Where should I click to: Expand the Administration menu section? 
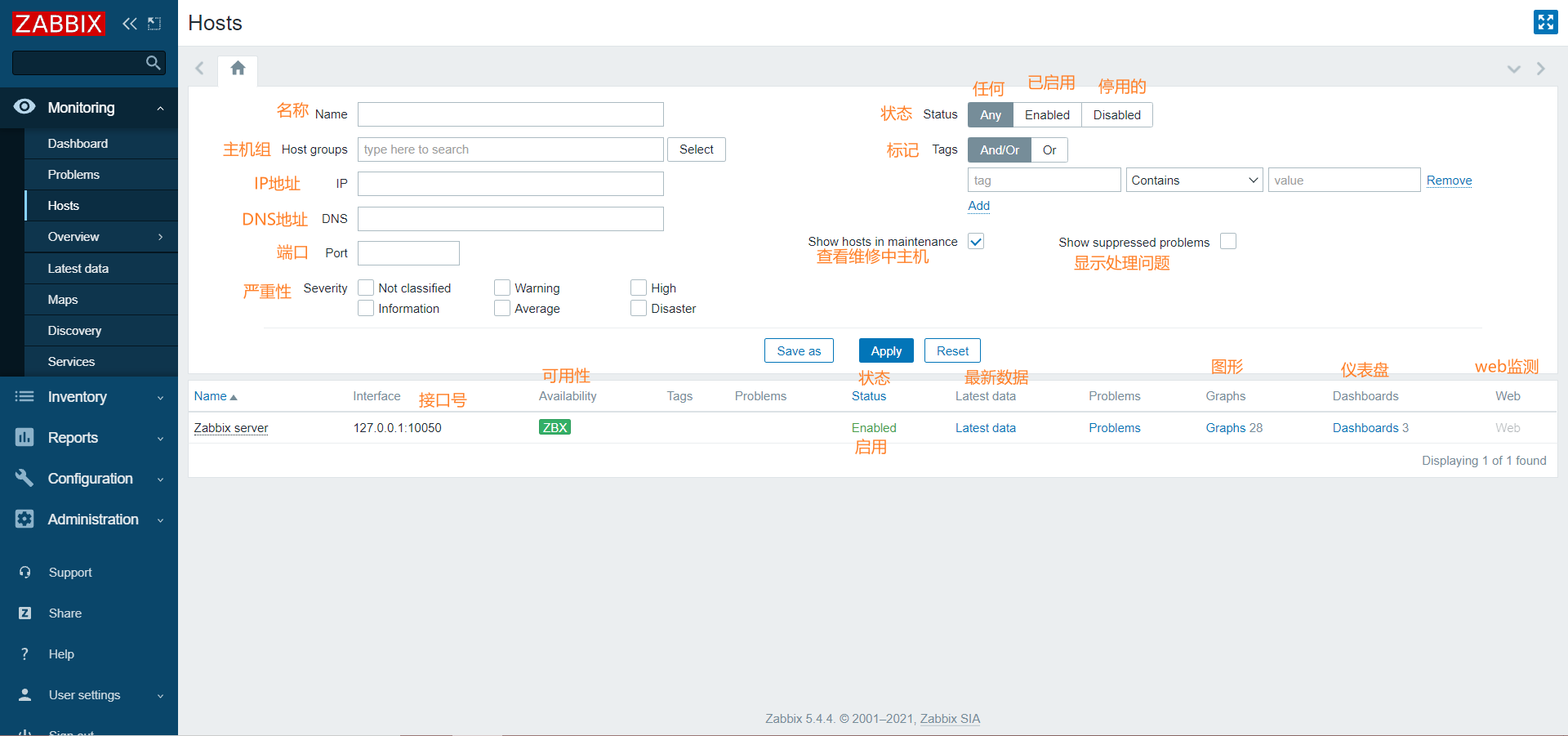(x=161, y=520)
